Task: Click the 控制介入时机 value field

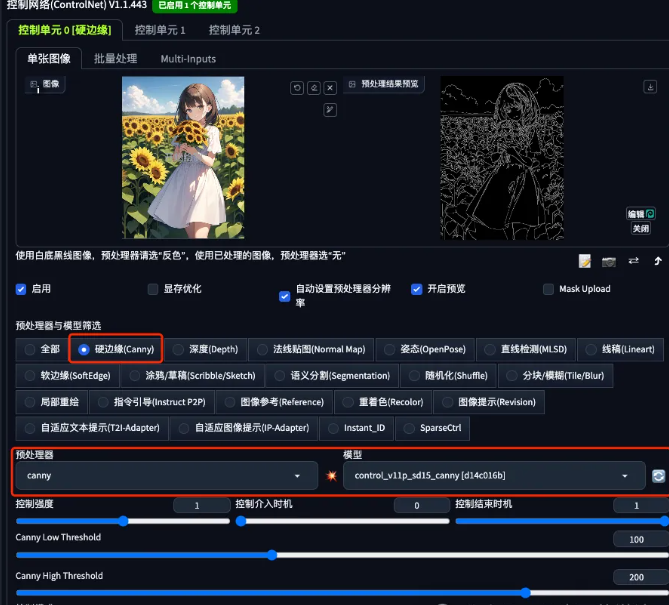Action: (x=422, y=506)
